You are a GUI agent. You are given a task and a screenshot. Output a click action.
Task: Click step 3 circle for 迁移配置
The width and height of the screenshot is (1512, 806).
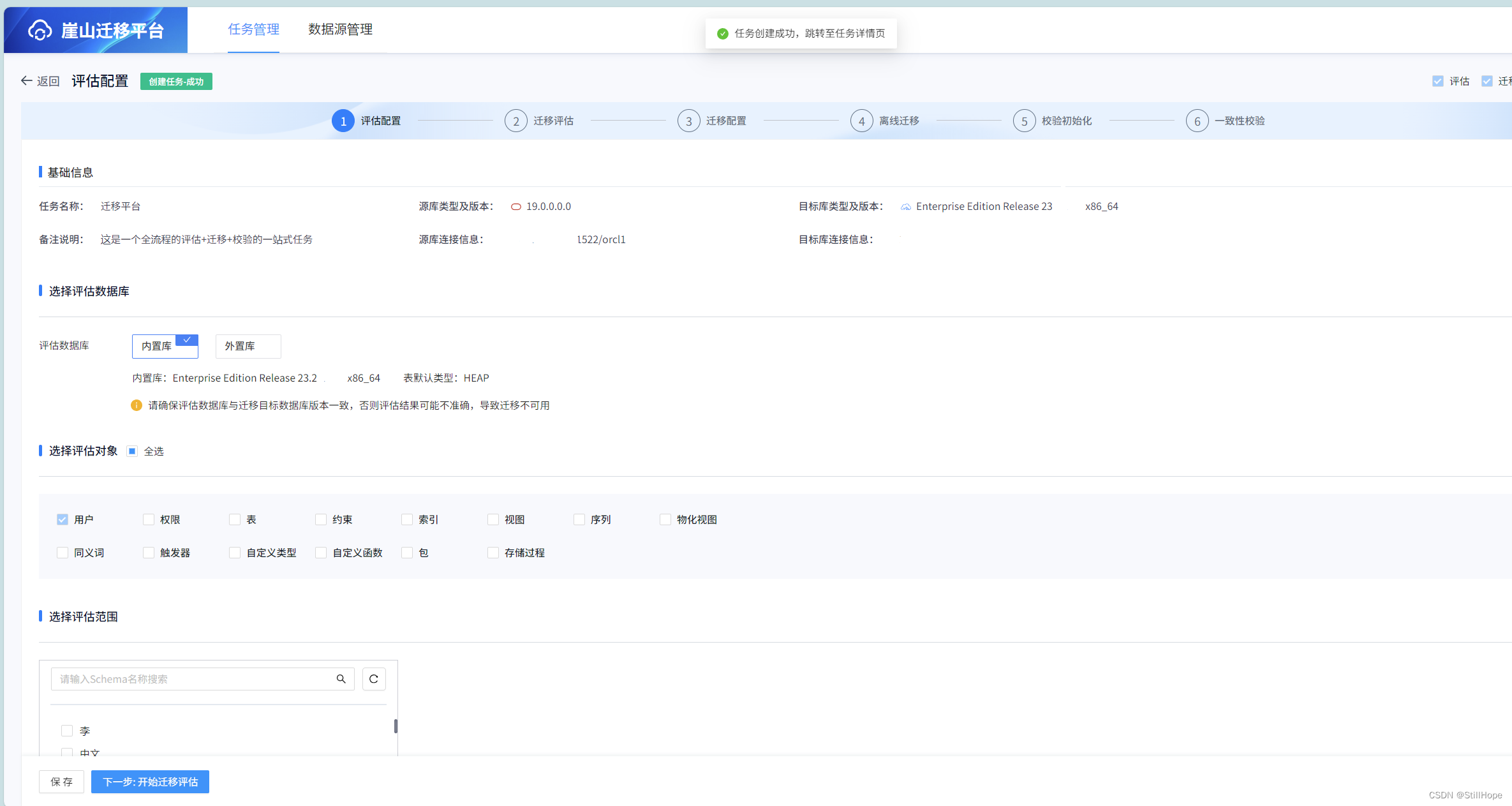pyautogui.click(x=688, y=121)
